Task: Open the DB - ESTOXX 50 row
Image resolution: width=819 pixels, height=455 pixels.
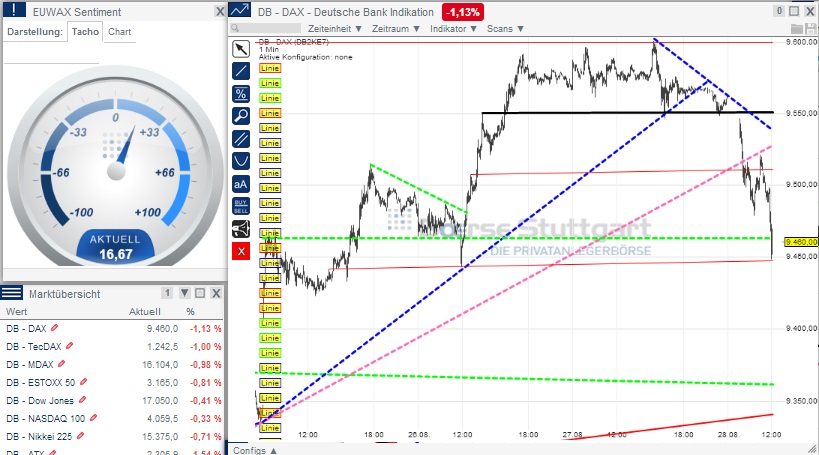Action: click(112, 382)
